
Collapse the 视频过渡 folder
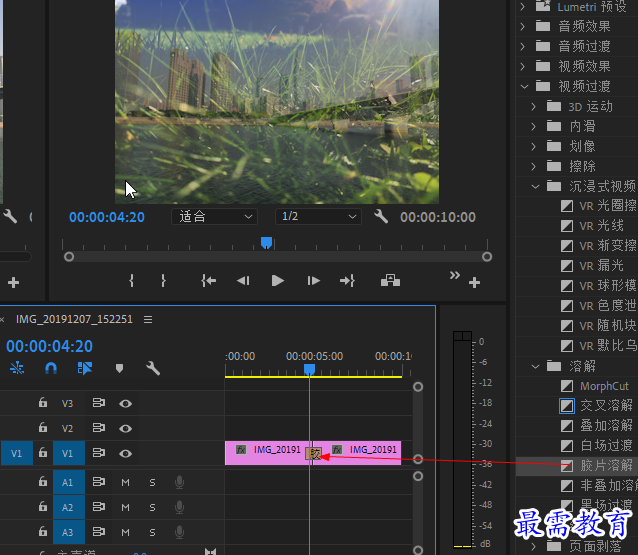tap(524, 86)
